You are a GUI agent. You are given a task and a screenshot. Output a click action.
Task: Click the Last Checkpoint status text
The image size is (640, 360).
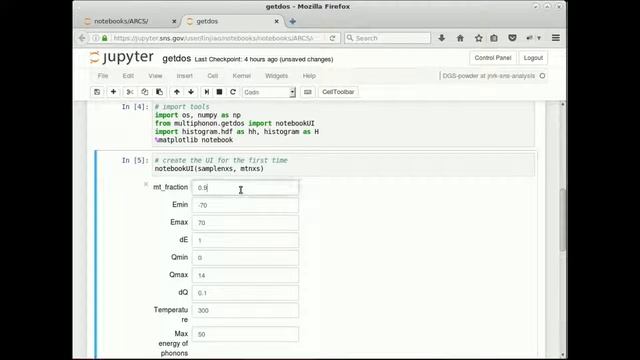coord(264,60)
